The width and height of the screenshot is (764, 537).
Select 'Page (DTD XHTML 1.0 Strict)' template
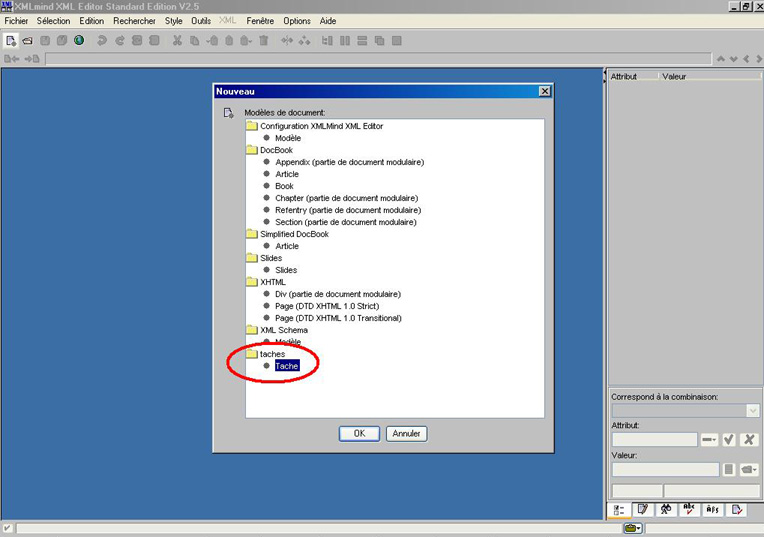point(338,306)
